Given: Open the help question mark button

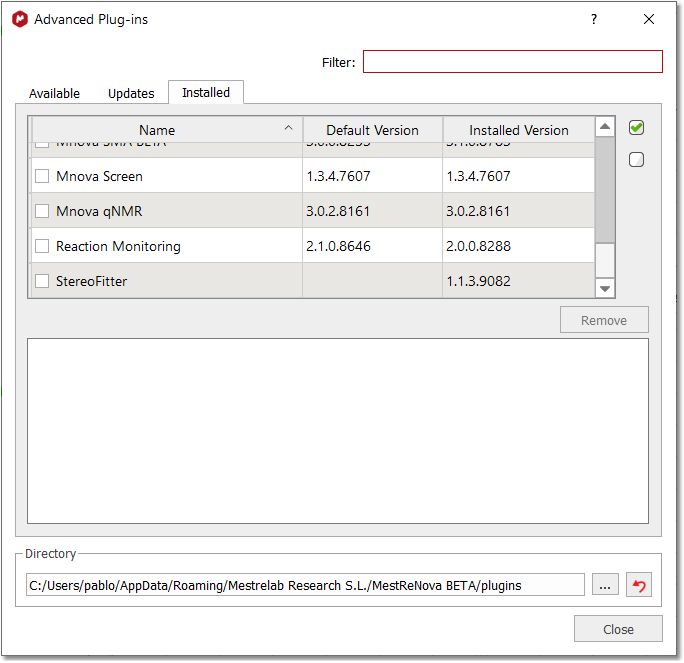Looking at the screenshot, I should click(594, 19).
